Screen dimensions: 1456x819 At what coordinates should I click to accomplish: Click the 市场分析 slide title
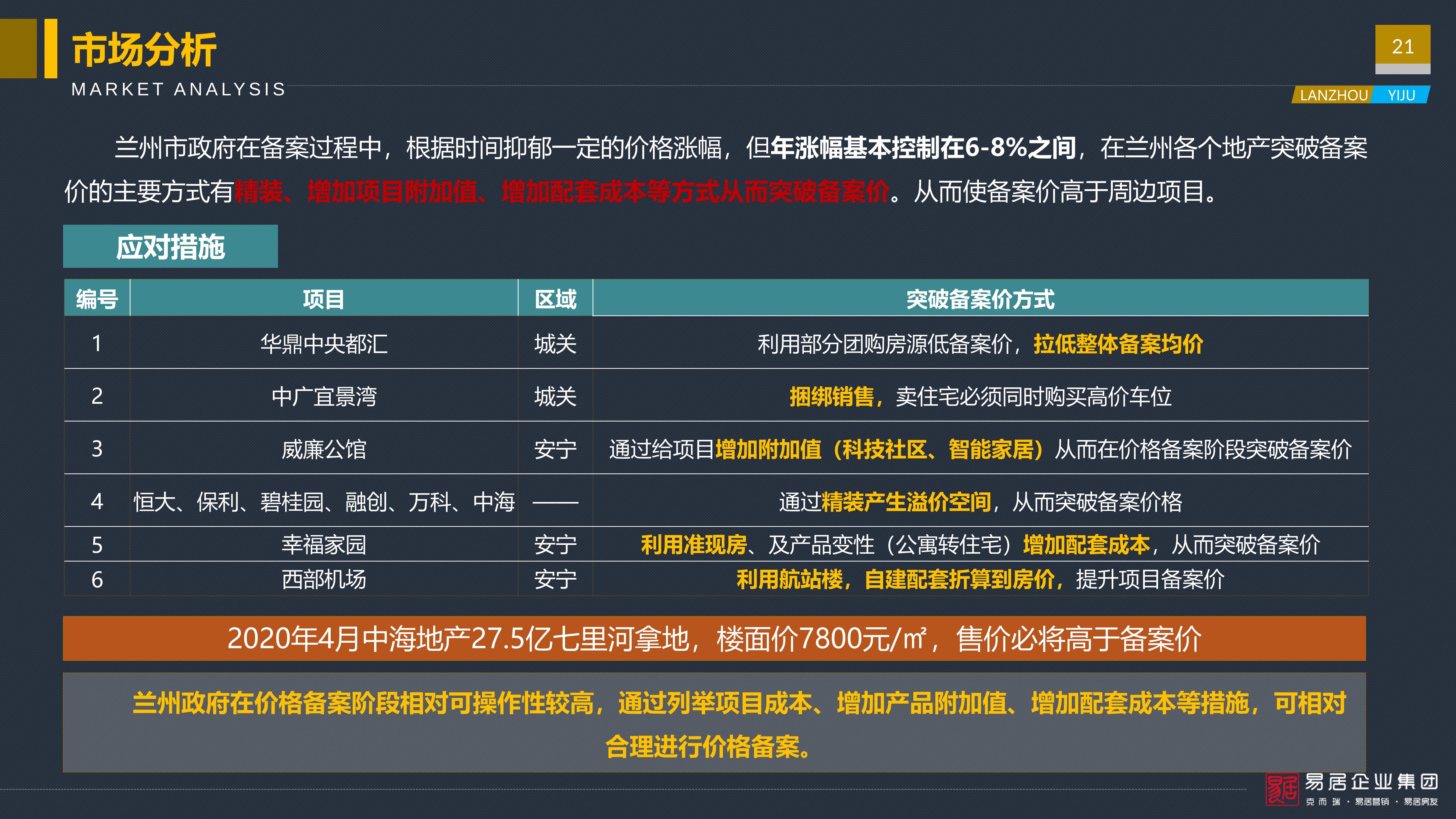point(144,50)
